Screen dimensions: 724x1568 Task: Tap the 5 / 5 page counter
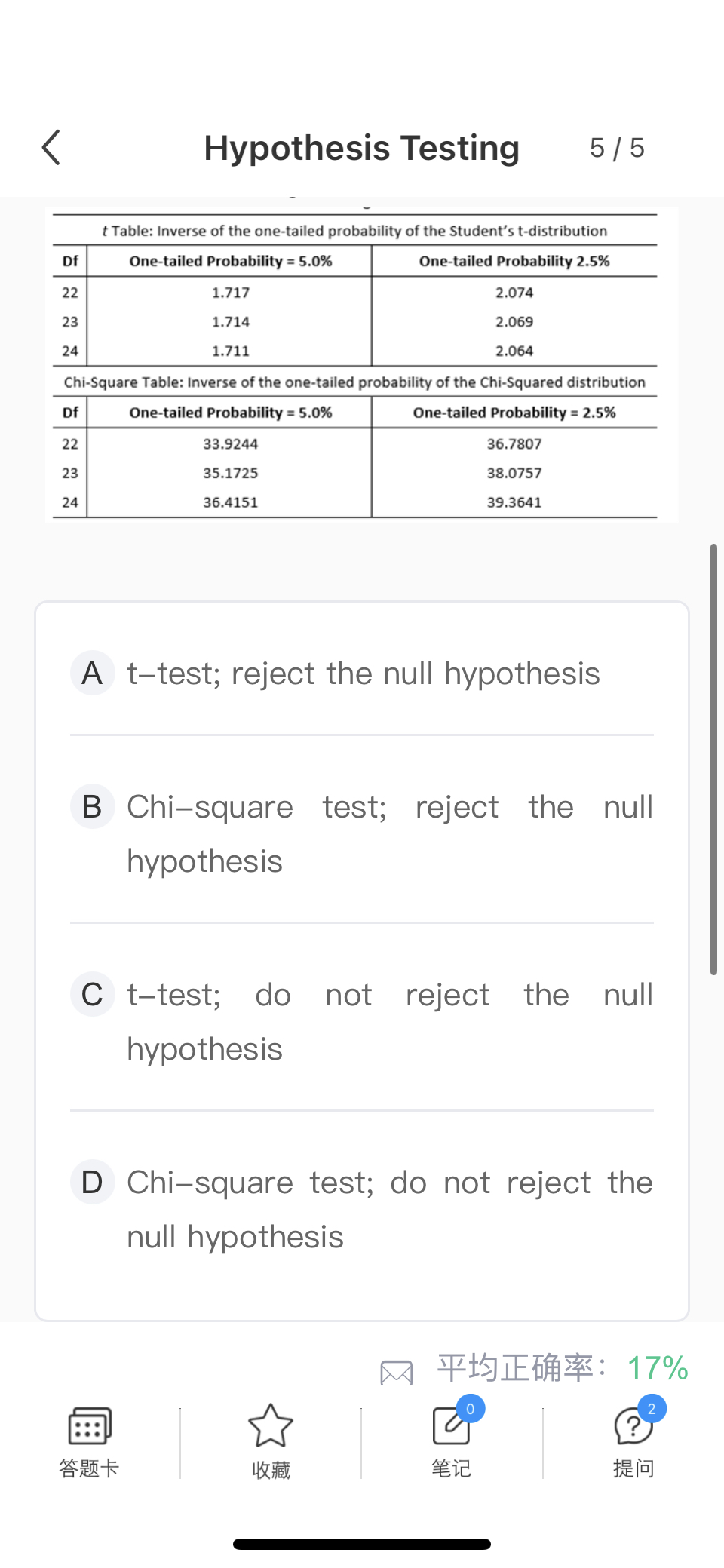[617, 148]
